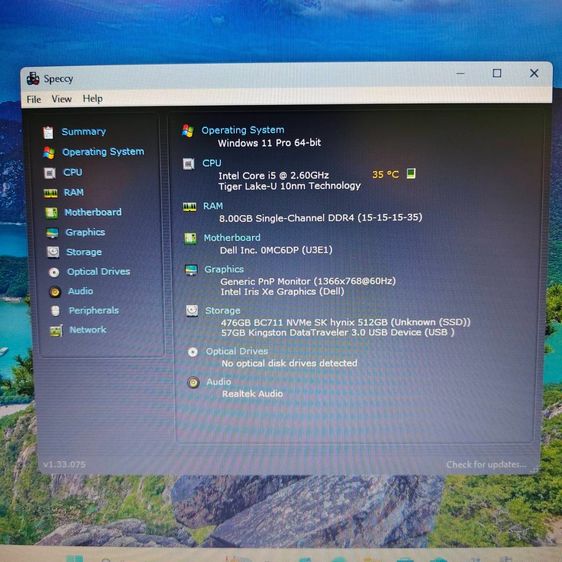Screen dimensions: 562x562
Task: Select CPU in the sidebar list
Action: (x=73, y=172)
